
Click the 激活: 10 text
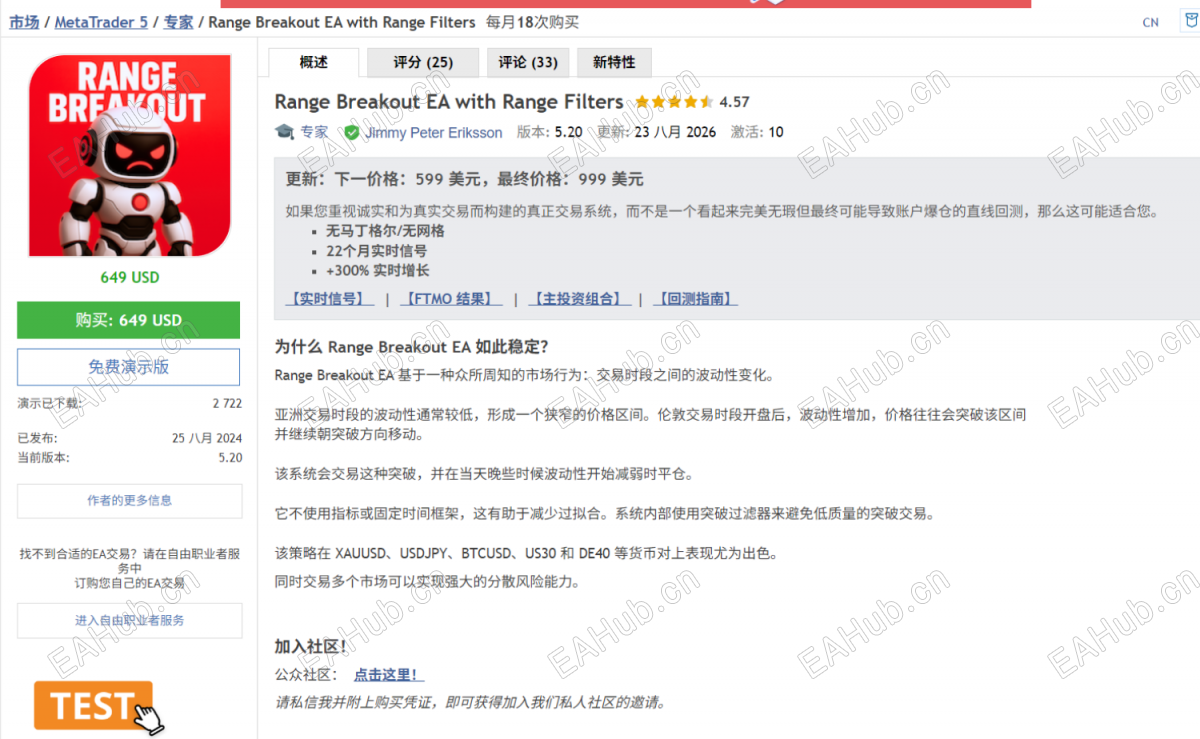point(757,132)
